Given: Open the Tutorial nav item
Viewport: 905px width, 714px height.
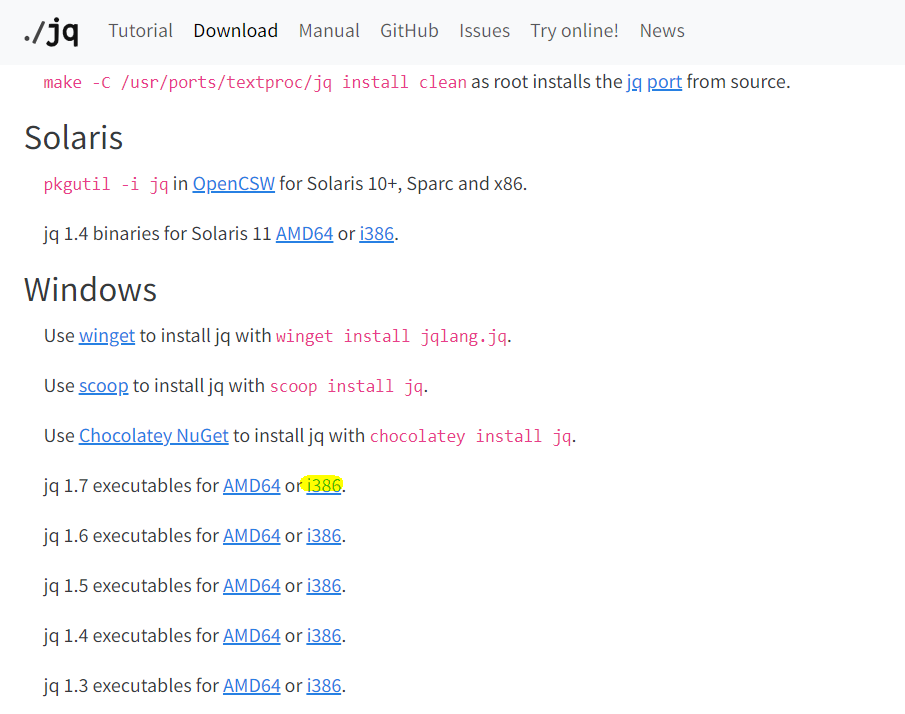Looking at the screenshot, I should (x=140, y=31).
